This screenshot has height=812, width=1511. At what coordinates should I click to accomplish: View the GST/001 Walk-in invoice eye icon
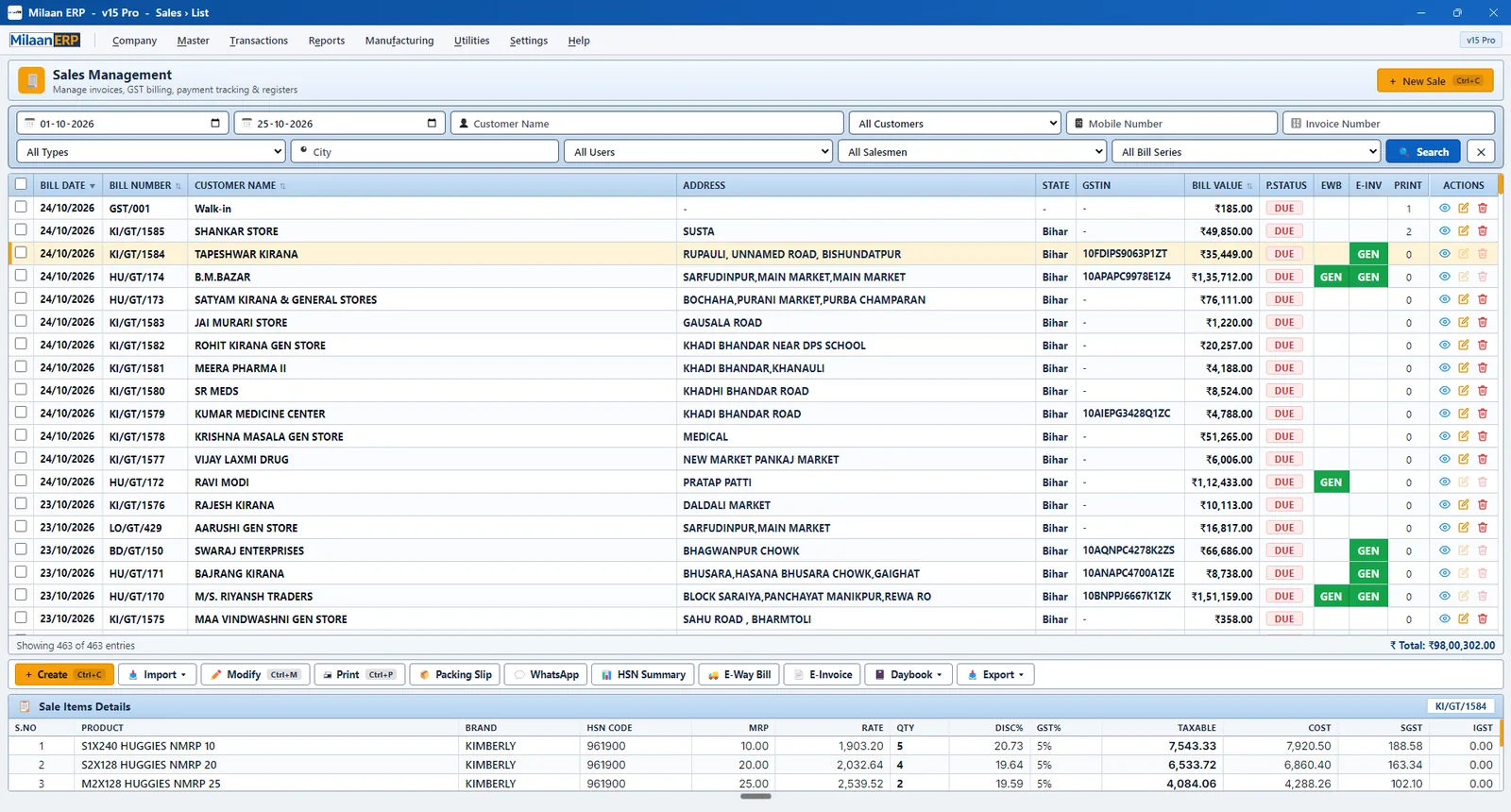coord(1444,209)
